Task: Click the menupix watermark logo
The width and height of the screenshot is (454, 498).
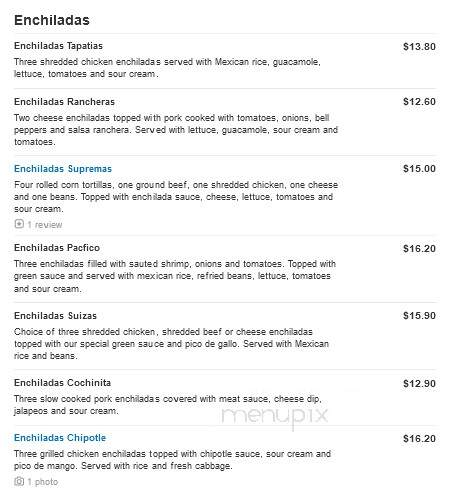Action: [275, 417]
